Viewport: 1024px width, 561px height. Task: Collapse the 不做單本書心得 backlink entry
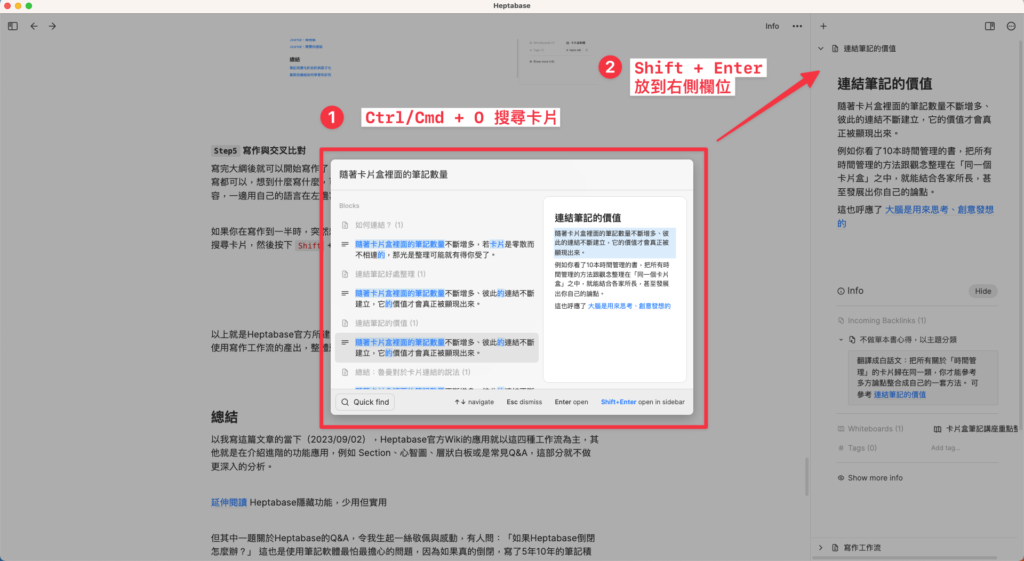point(841,340)
